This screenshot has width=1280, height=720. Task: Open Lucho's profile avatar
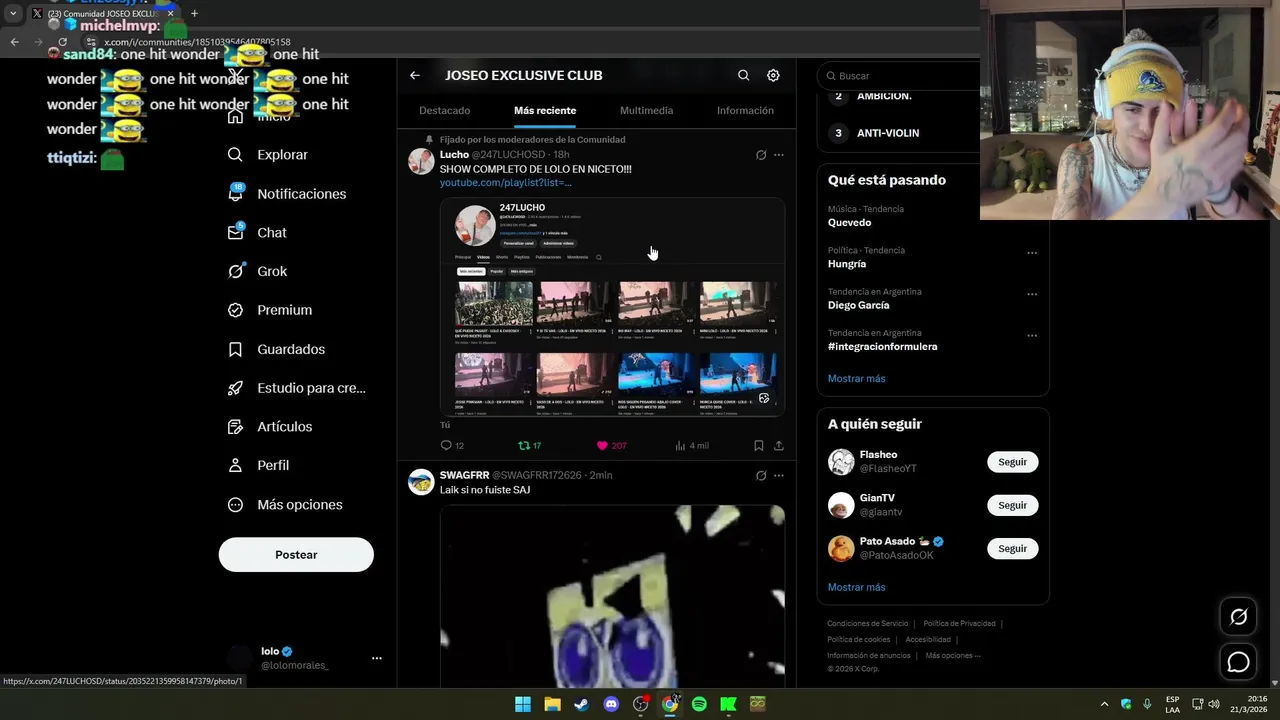click(x=421, y=161)
